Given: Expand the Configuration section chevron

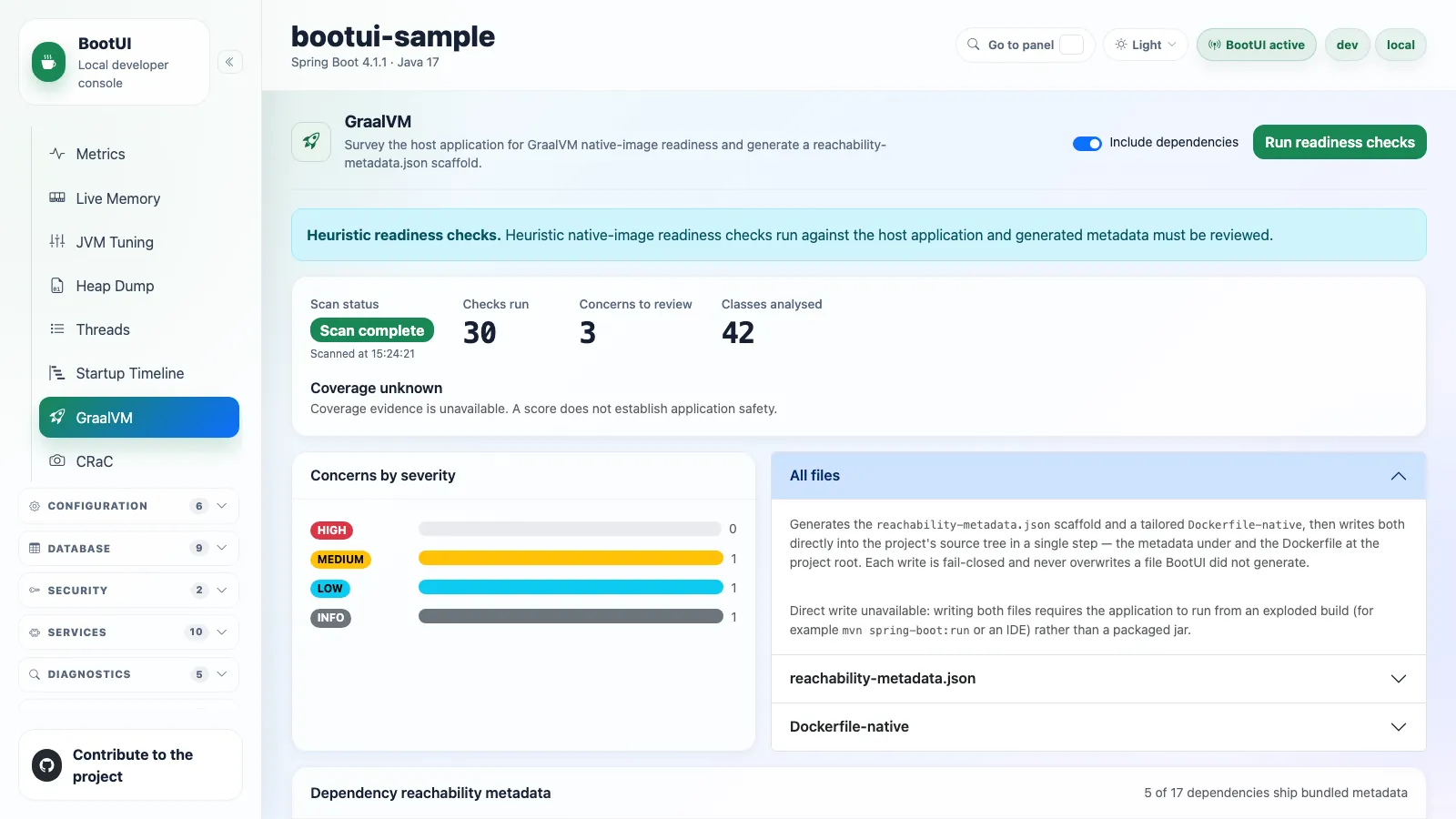Looking at the screenshot, I should 222,506.
